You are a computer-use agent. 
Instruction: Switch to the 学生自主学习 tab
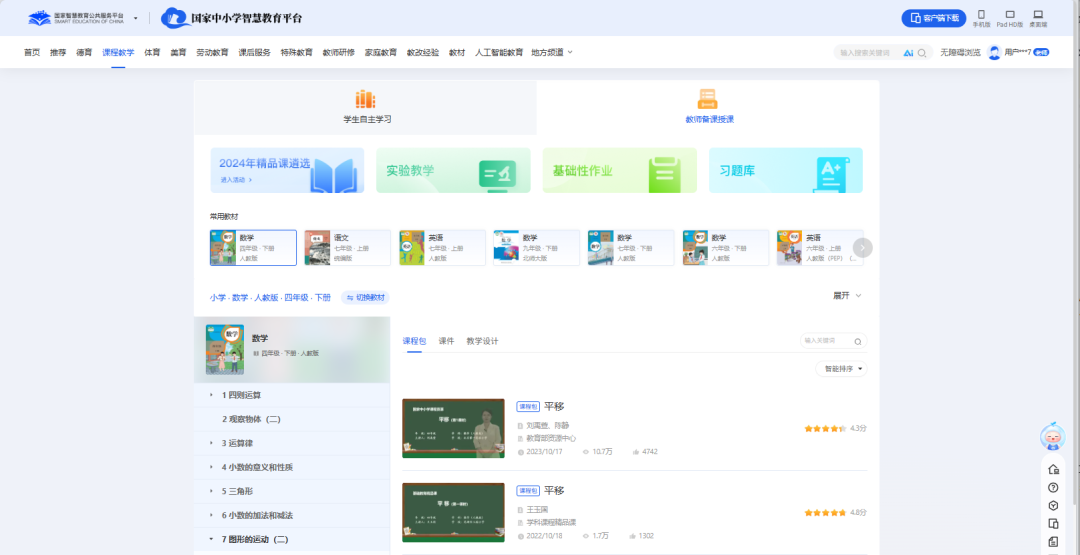[366, 107]
